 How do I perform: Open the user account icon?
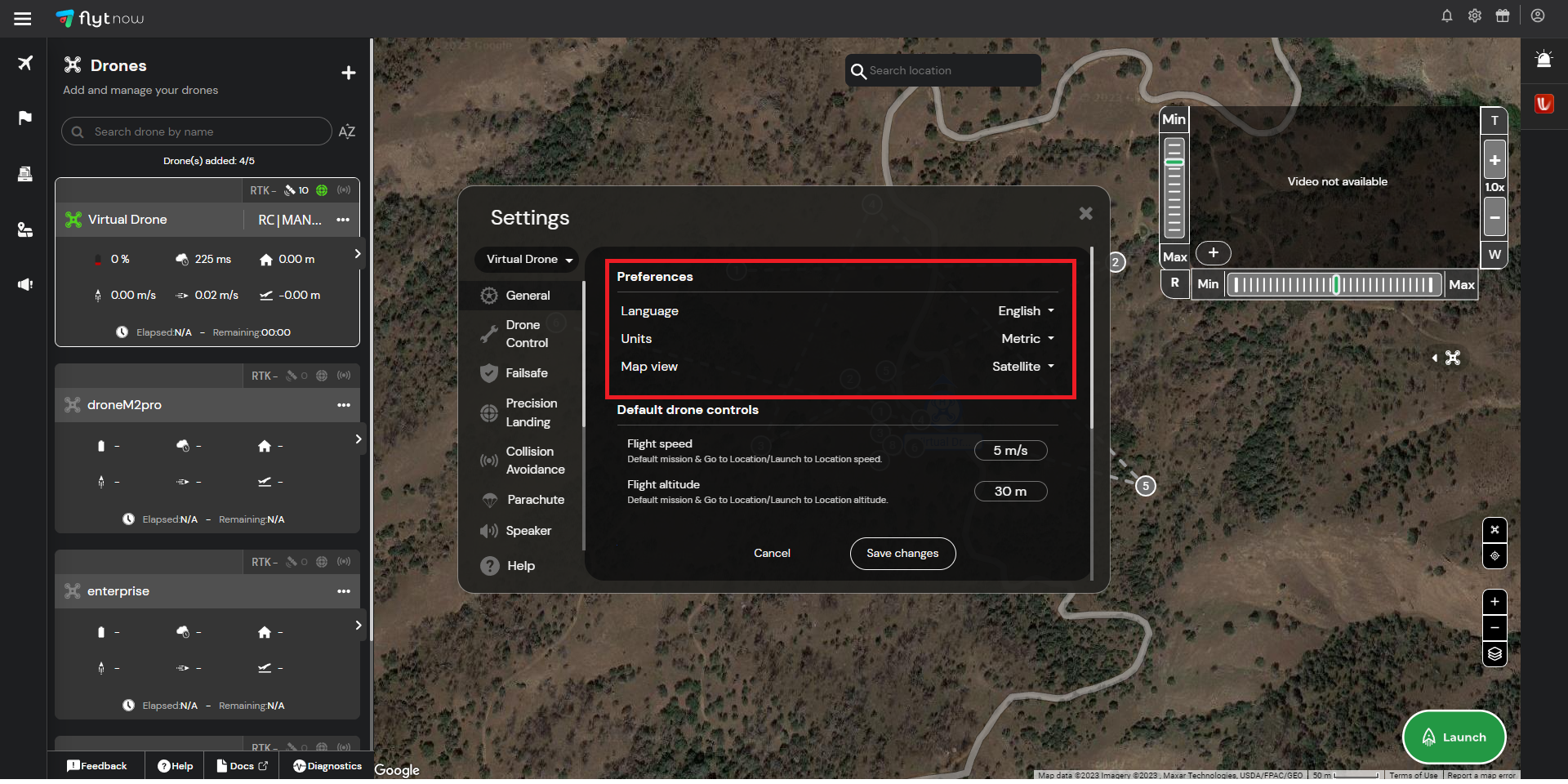pyautogui.click(x=1537, y=16)
